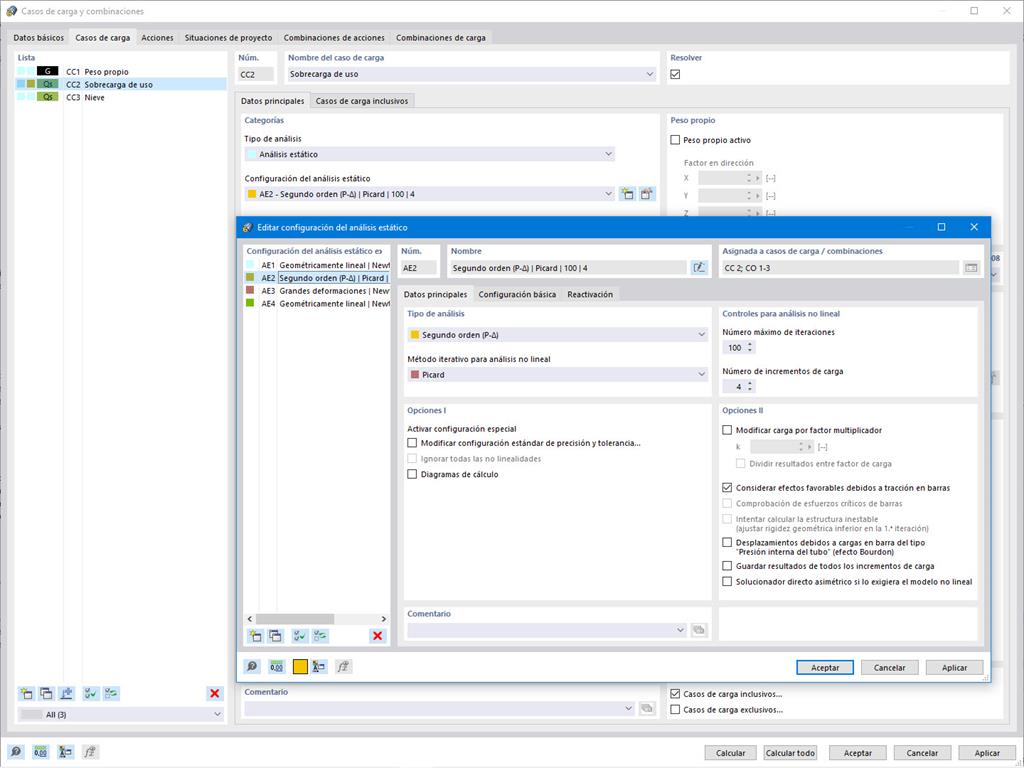Enable Casos de carga exclusivos checkbox

pos(675,710)
